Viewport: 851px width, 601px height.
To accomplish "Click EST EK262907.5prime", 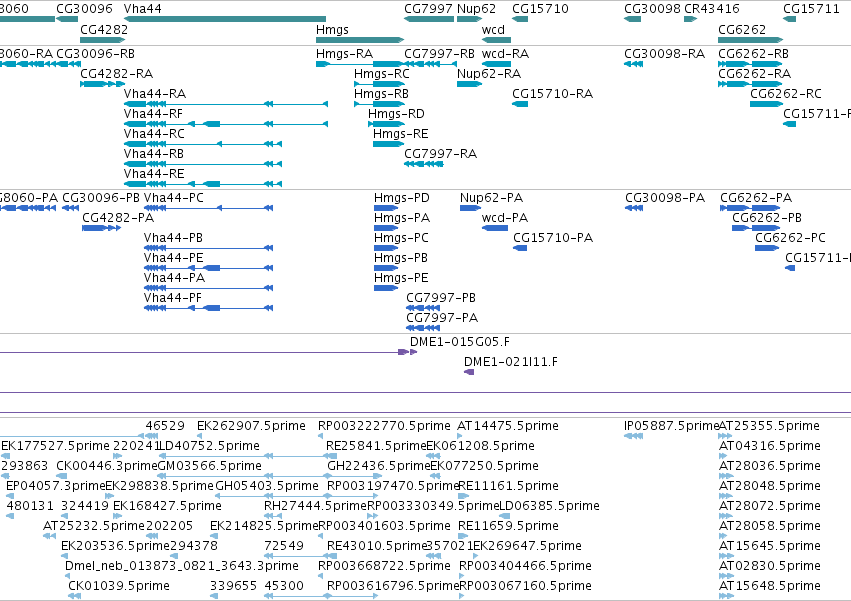I will pos(251,426).
